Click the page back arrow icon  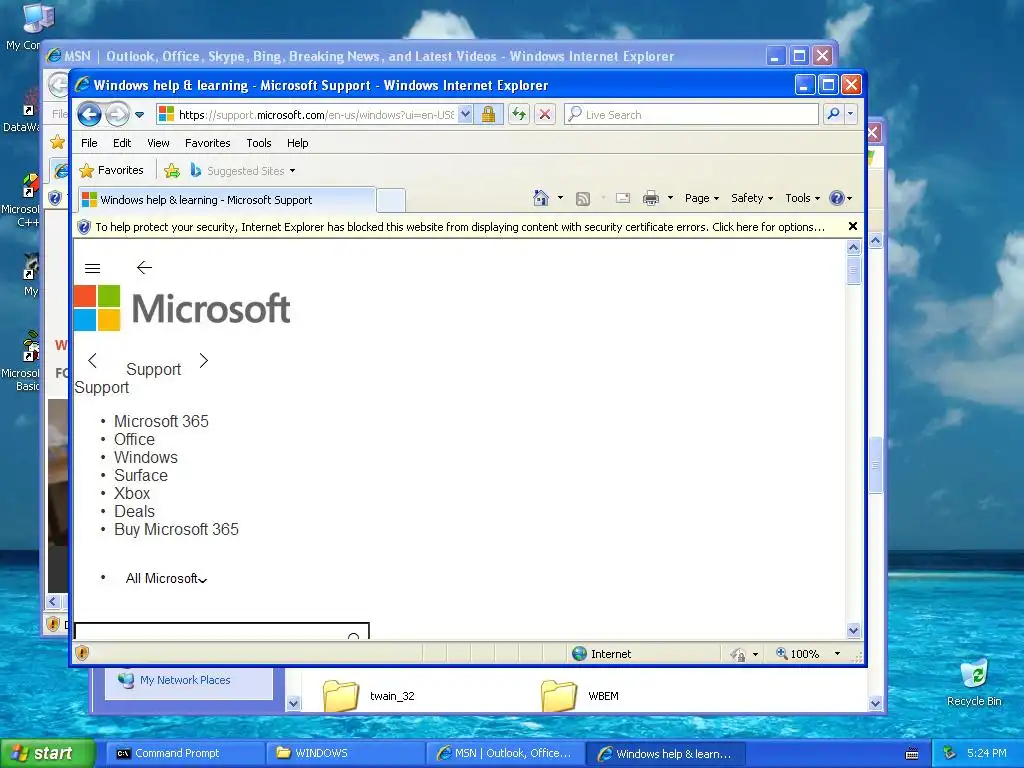(144, 267)
